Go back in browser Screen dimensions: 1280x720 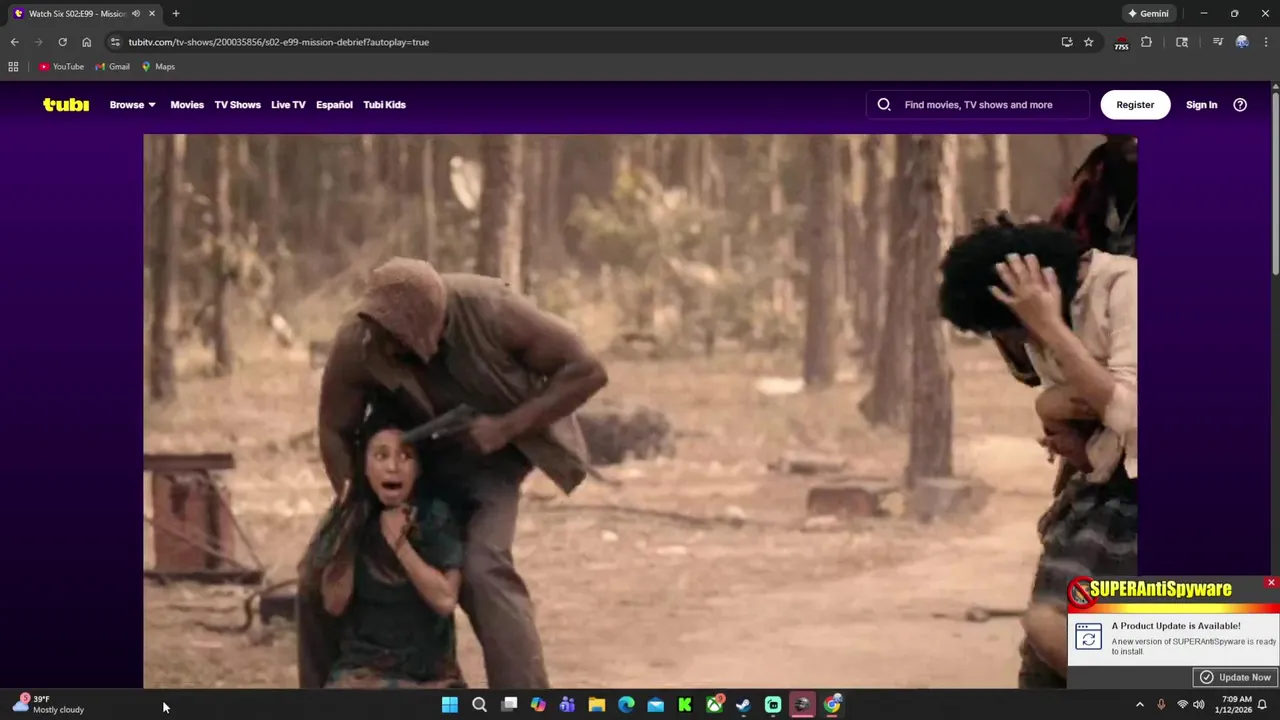(x=14, y=42)
